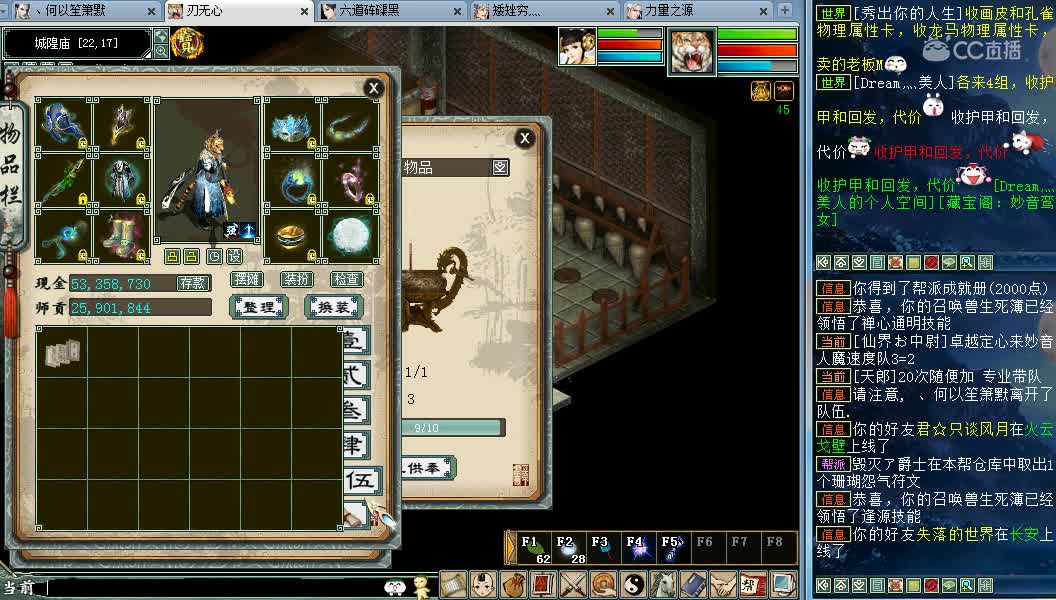Use the F1 green leaf hotkey skill

[535, 549]
